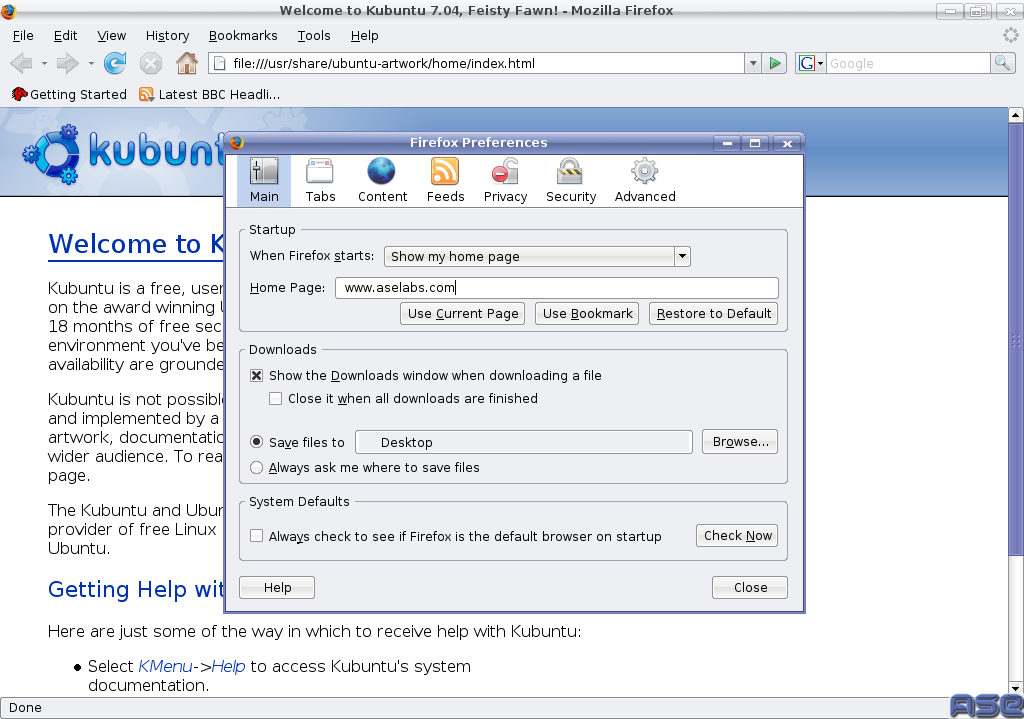Open the Help menu in menu bar
1024x719 pixels.
tap(364, 36)
